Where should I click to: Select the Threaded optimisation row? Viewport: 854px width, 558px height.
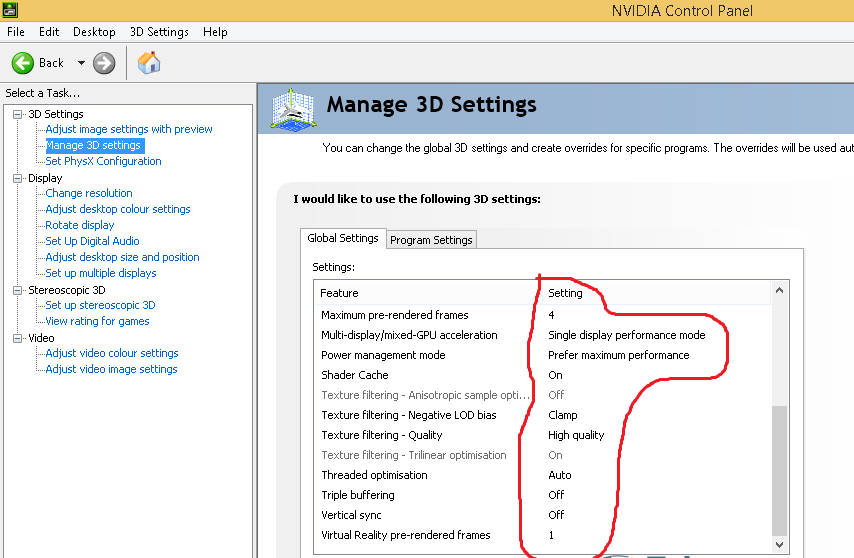tap(542, 475)
